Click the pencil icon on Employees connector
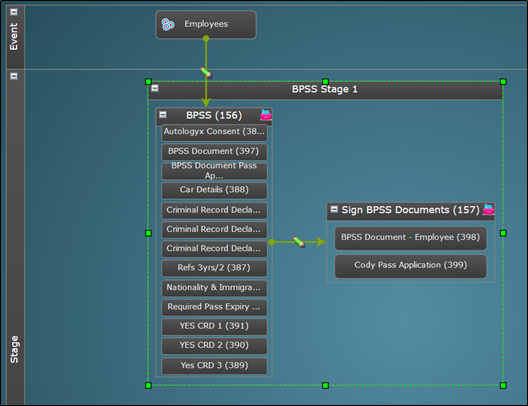Image resolution: width=528 pixels, height=406 pixels. (206, 72)
